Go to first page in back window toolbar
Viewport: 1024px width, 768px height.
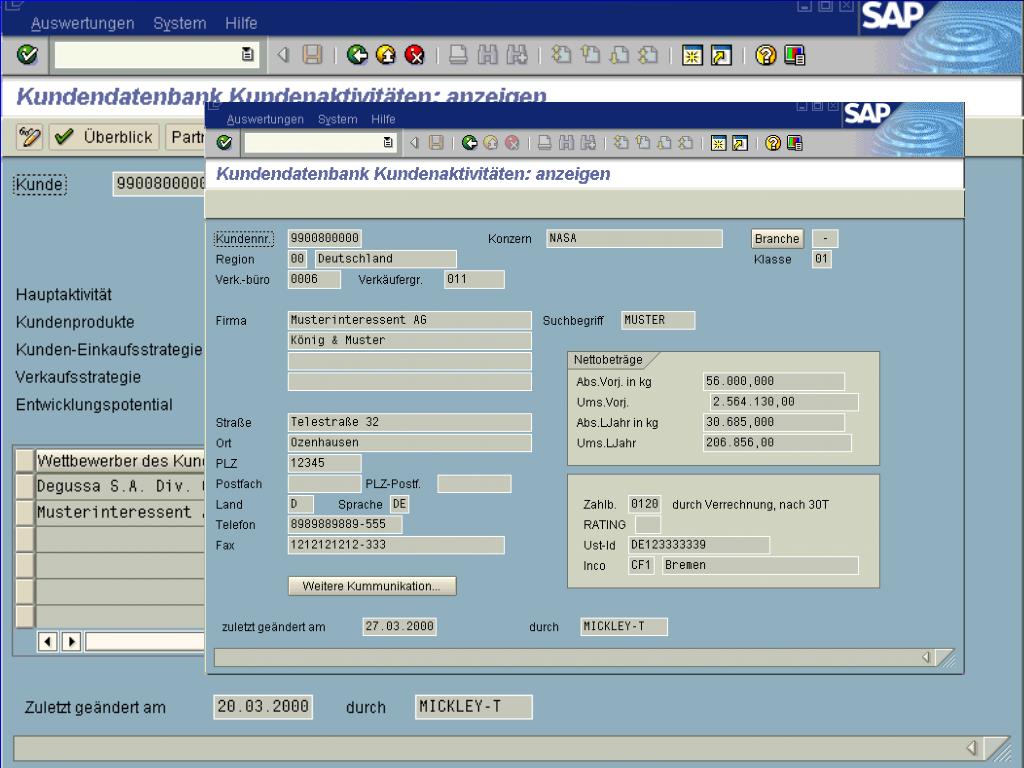click(561, 55)
